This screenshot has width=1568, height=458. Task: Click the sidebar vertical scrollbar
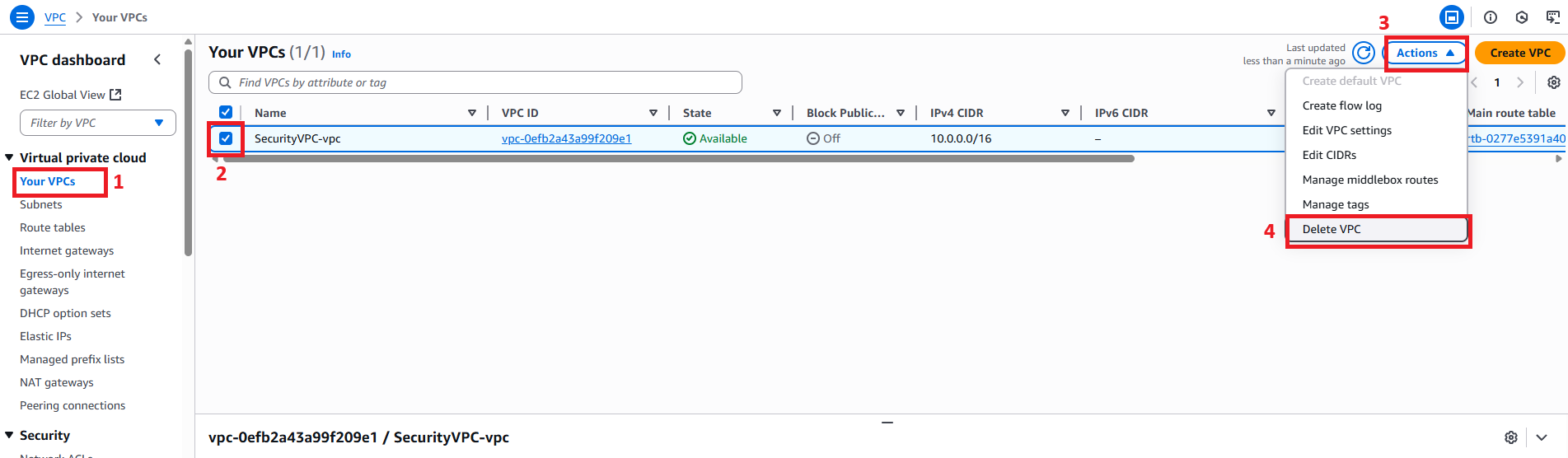point(189,152)
